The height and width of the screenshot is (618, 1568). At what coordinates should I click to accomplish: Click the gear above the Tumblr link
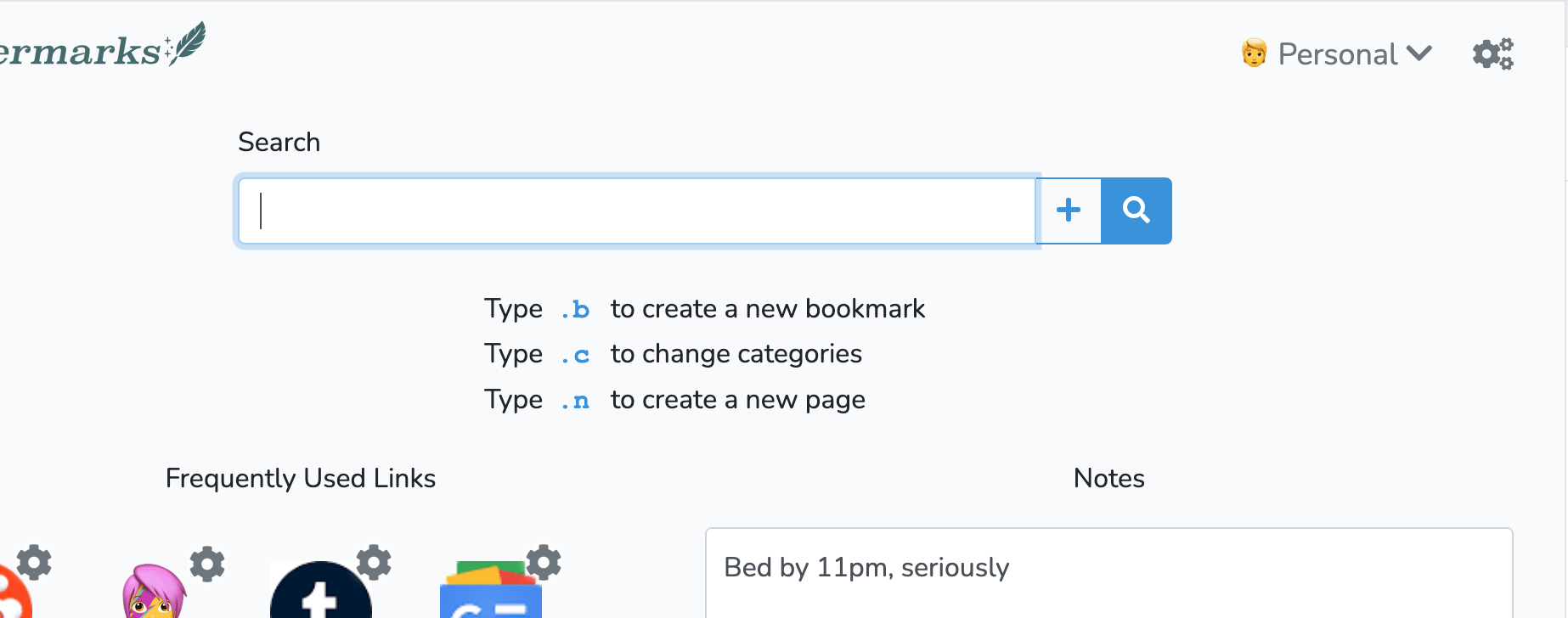pyautogui.click(x=374, y=562)
